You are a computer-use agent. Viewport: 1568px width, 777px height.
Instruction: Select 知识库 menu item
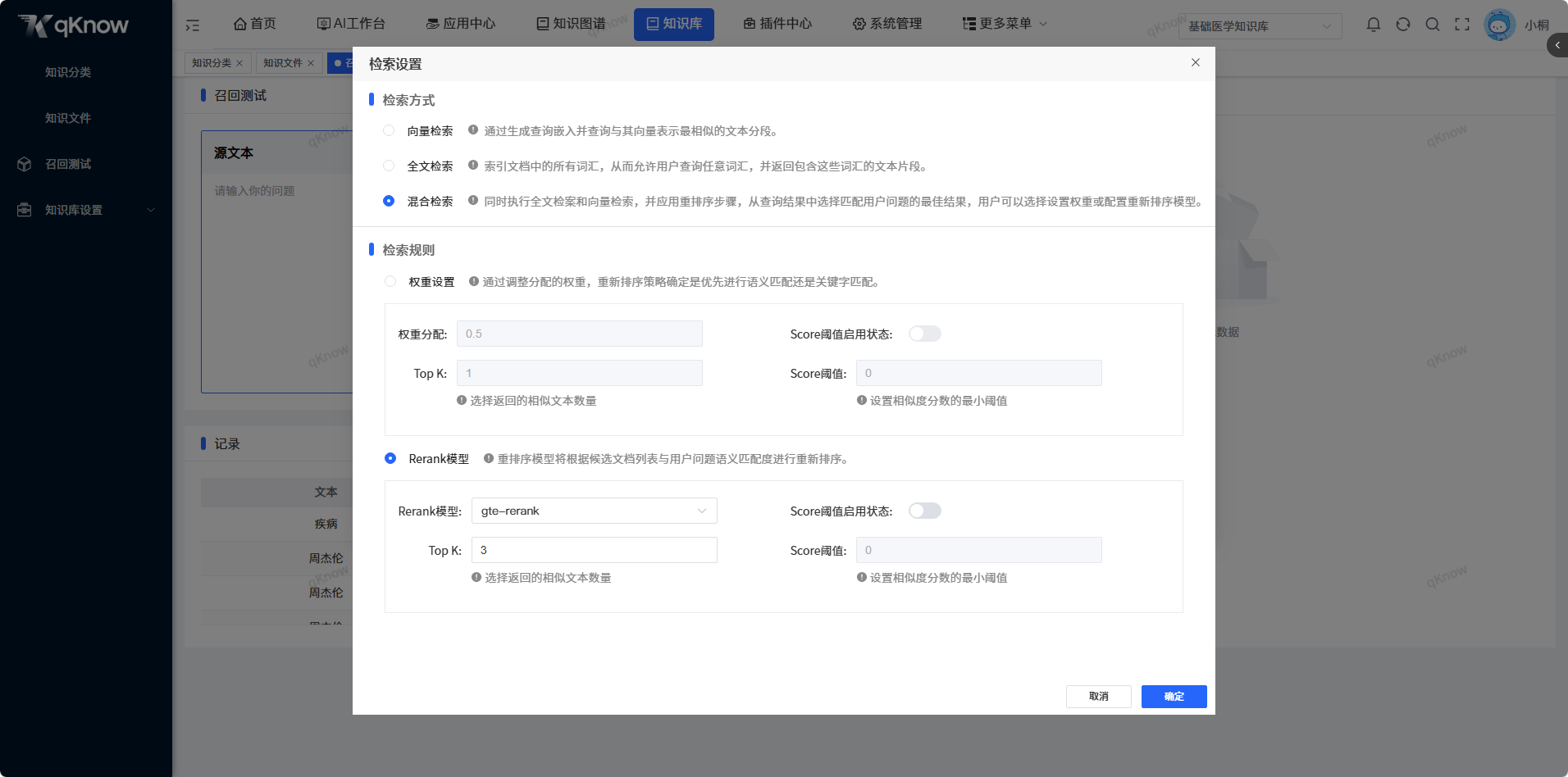674,25
